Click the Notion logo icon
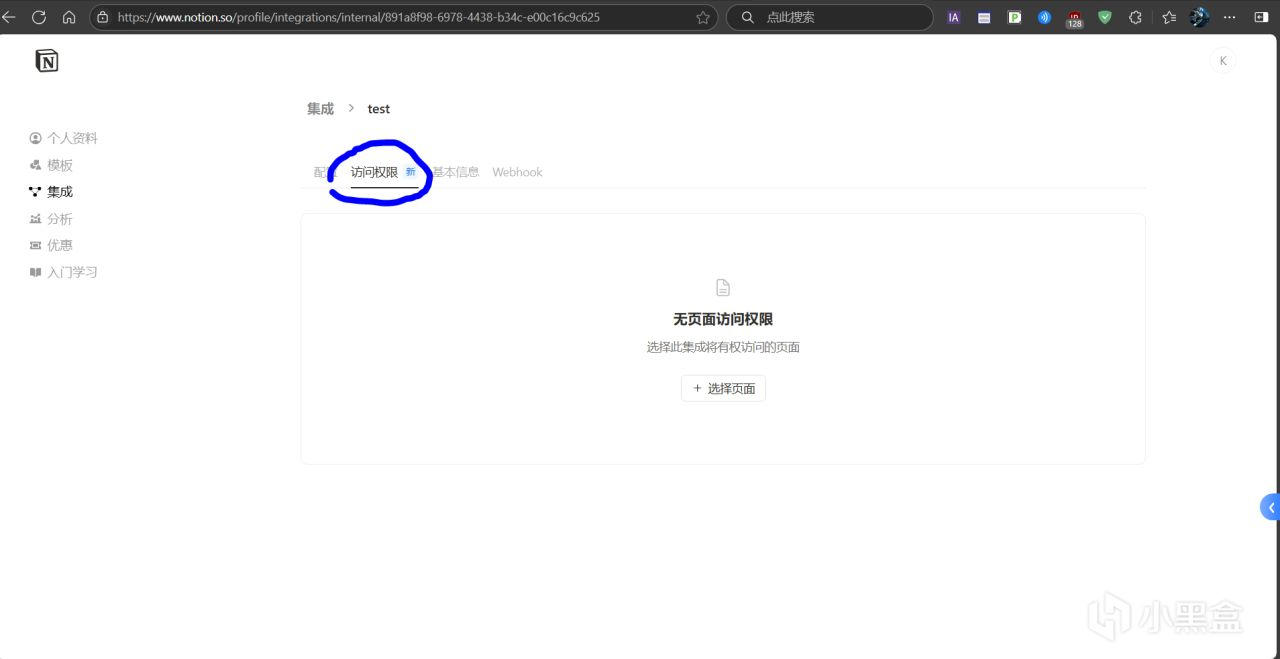The image size is (1280, 659). (47, 61)
